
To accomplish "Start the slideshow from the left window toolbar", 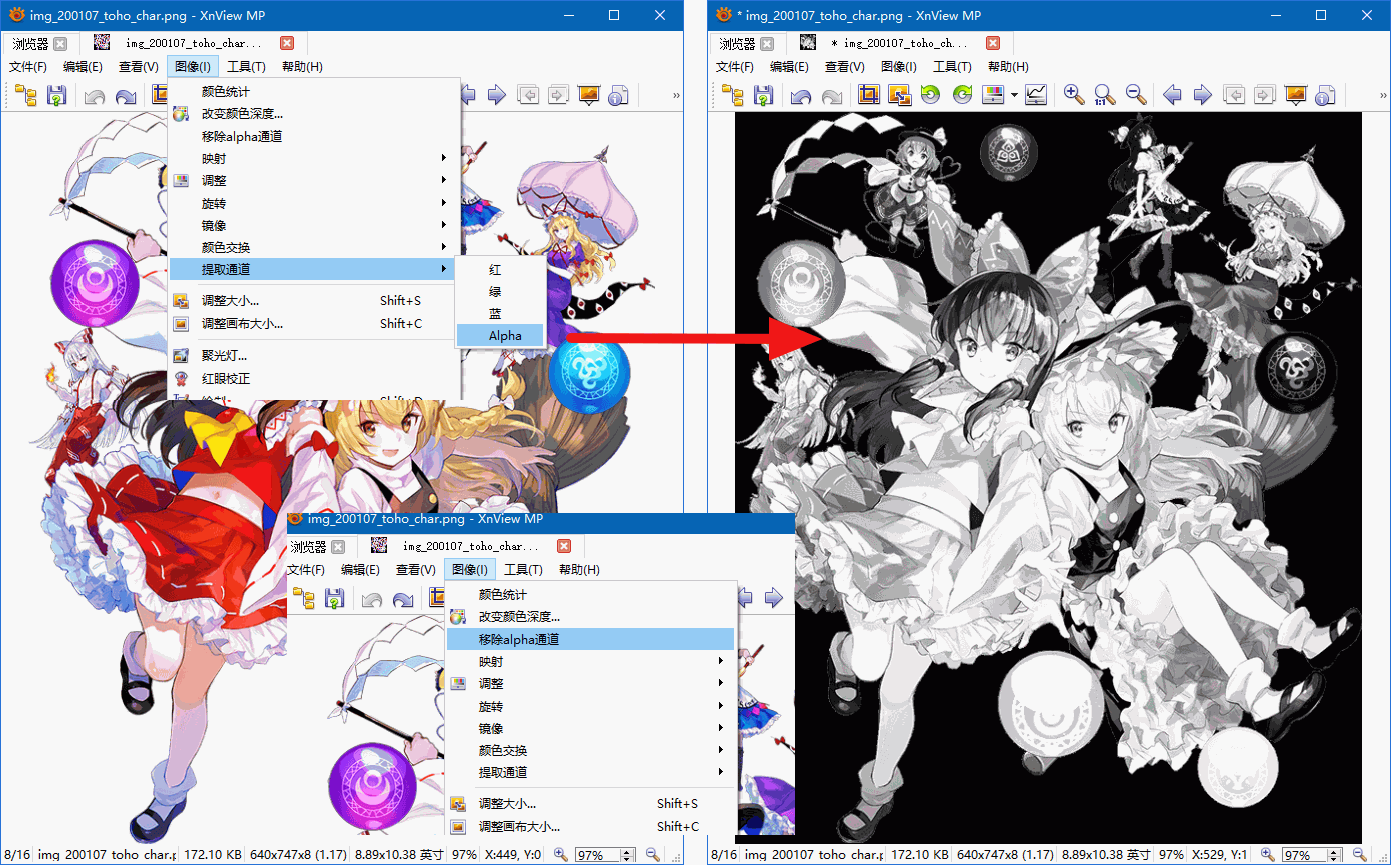I will (x=589, y=95).
